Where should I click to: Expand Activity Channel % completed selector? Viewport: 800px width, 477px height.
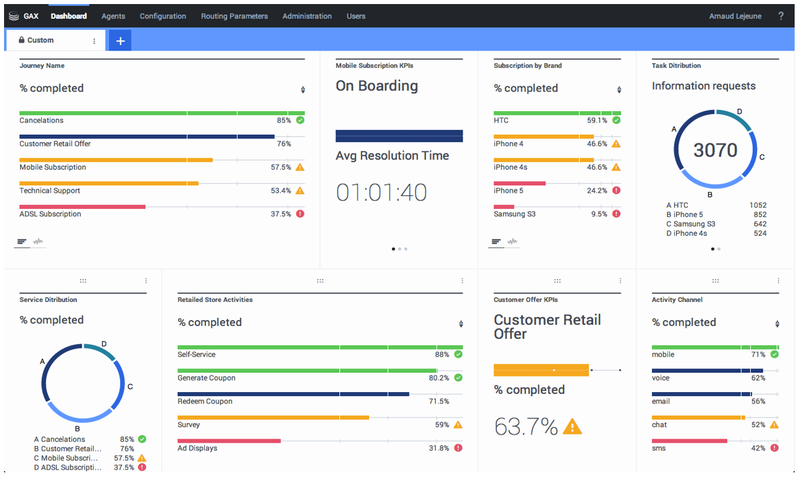coord(777,323)
